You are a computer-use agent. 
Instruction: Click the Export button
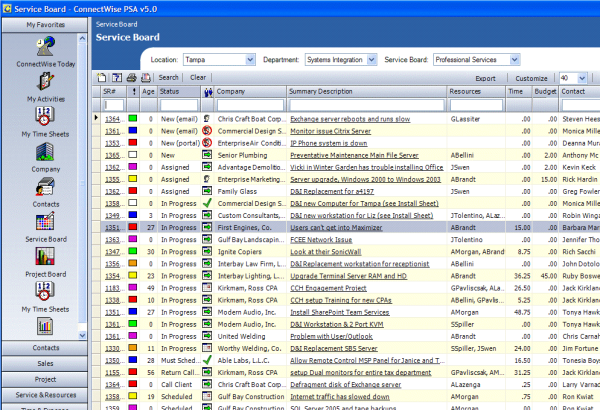coord(485,78)
